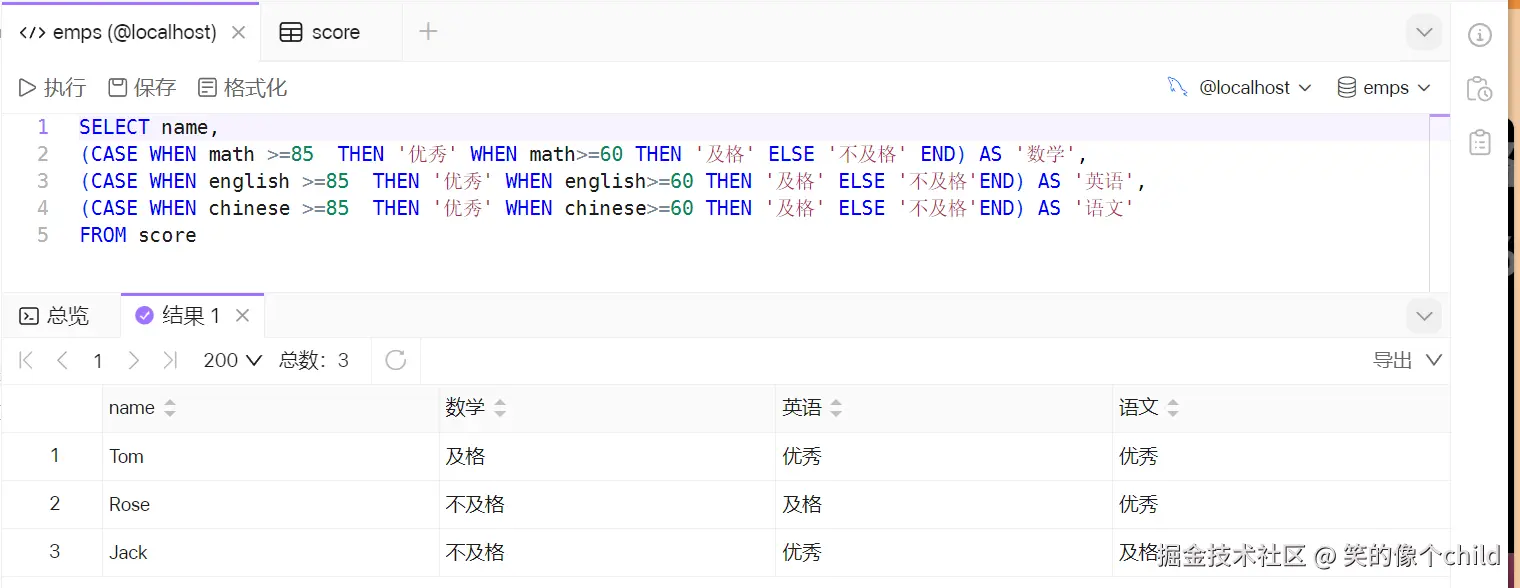Screen dimensions: 1520x588
Task: Select the cell containing Tom
Action: [270, 456]
